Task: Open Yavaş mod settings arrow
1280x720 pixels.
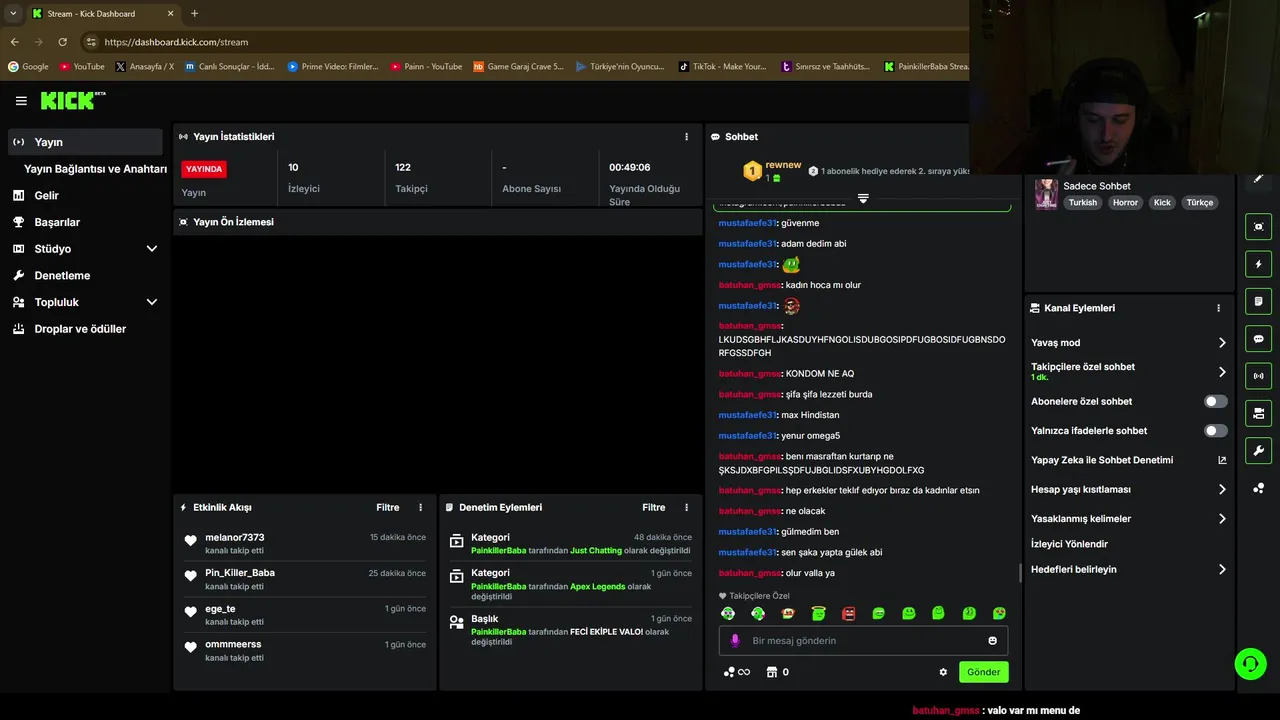Action: click(1222, 343)
